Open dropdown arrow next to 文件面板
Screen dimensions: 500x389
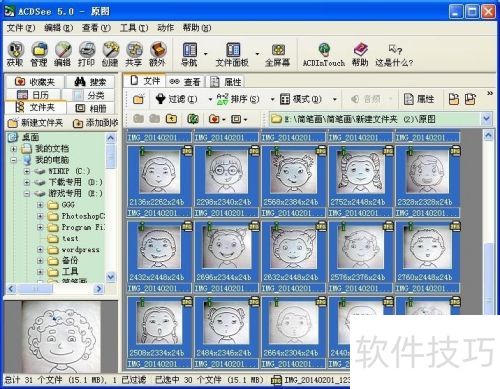coord(257,53)
